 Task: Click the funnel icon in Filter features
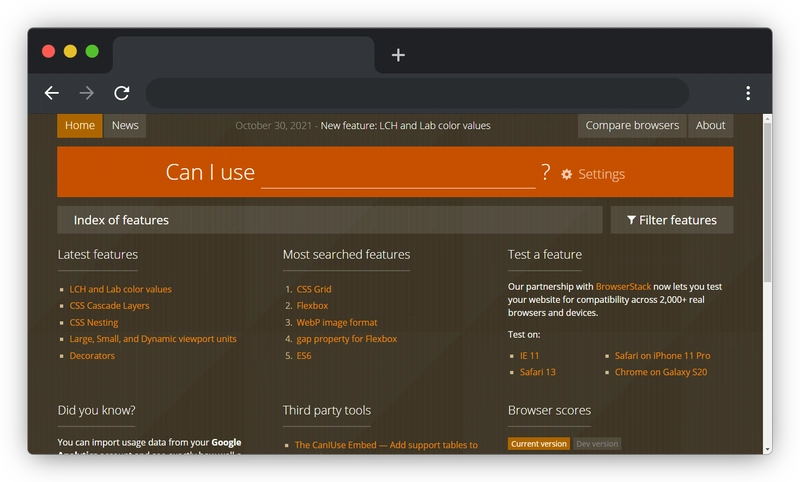coord(631,220)
